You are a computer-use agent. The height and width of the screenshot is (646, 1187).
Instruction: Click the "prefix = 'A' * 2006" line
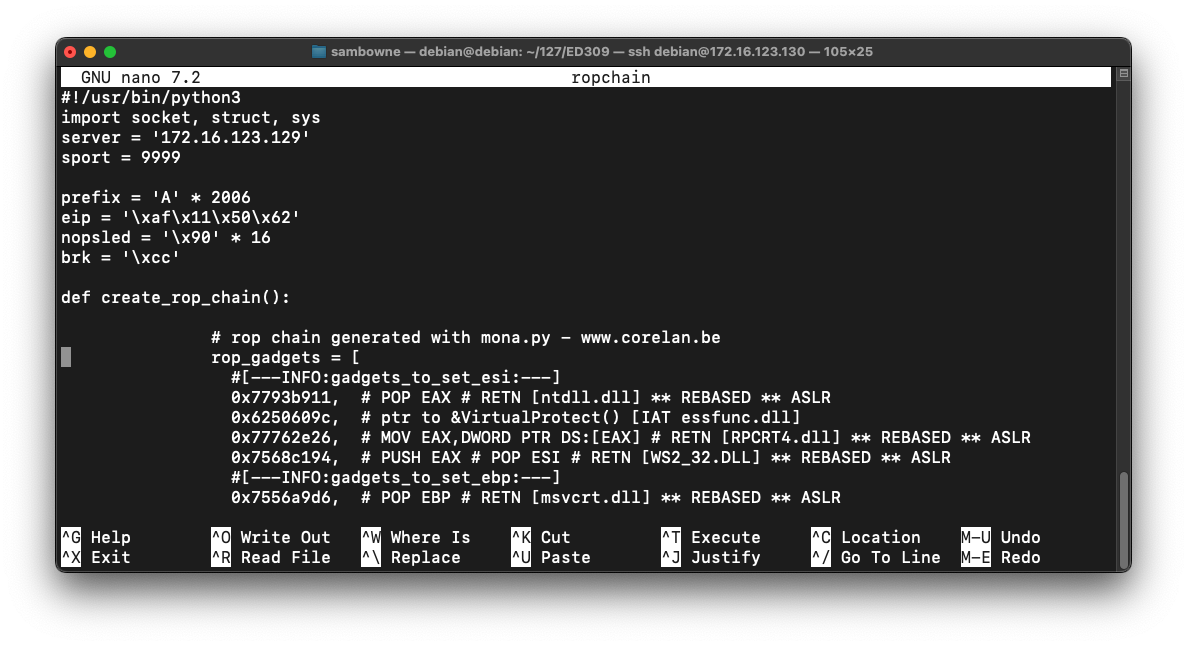tap(156, 198)
